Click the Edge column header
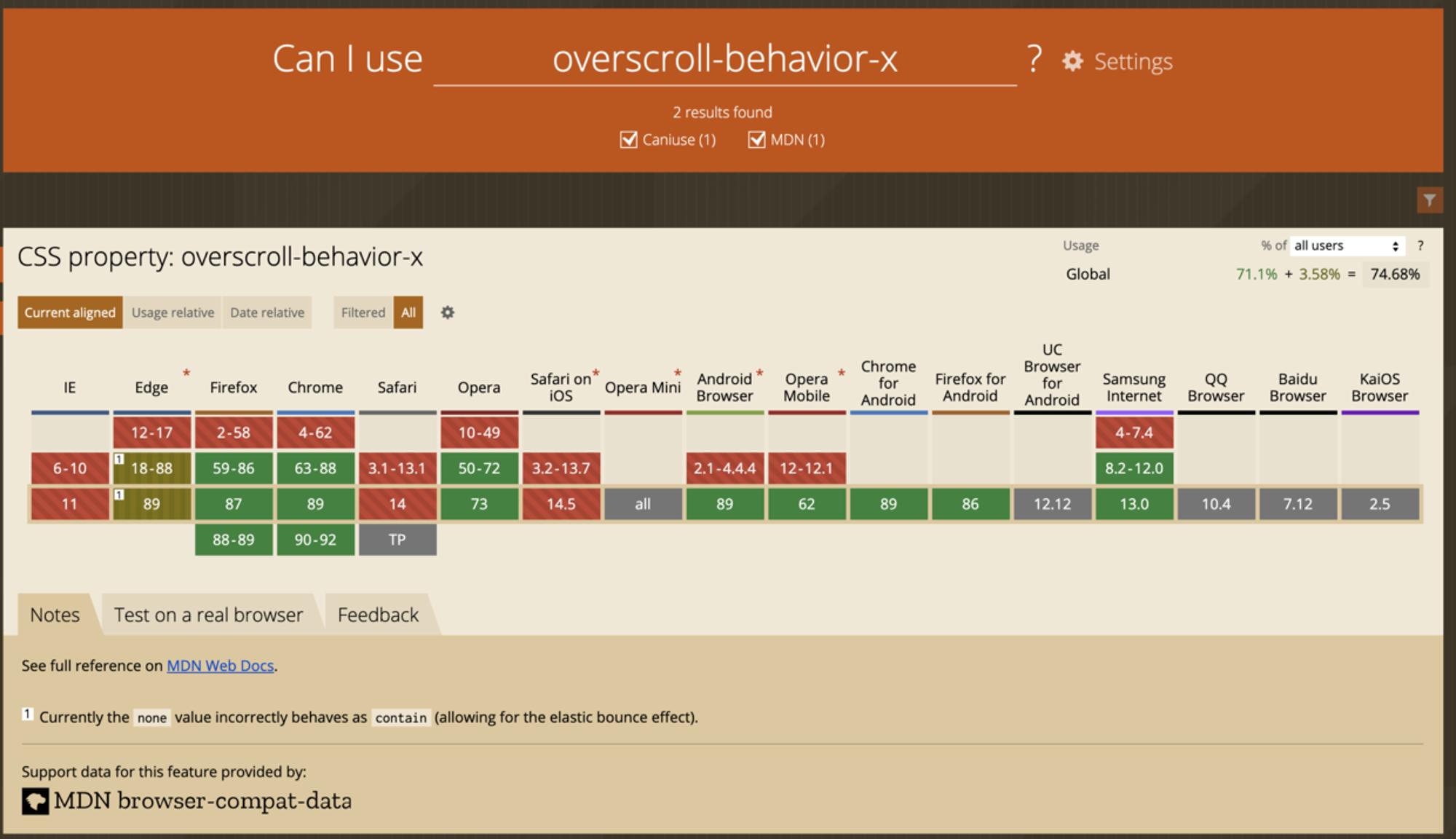This screenshot has width=1456, height=839. (151, 387)
